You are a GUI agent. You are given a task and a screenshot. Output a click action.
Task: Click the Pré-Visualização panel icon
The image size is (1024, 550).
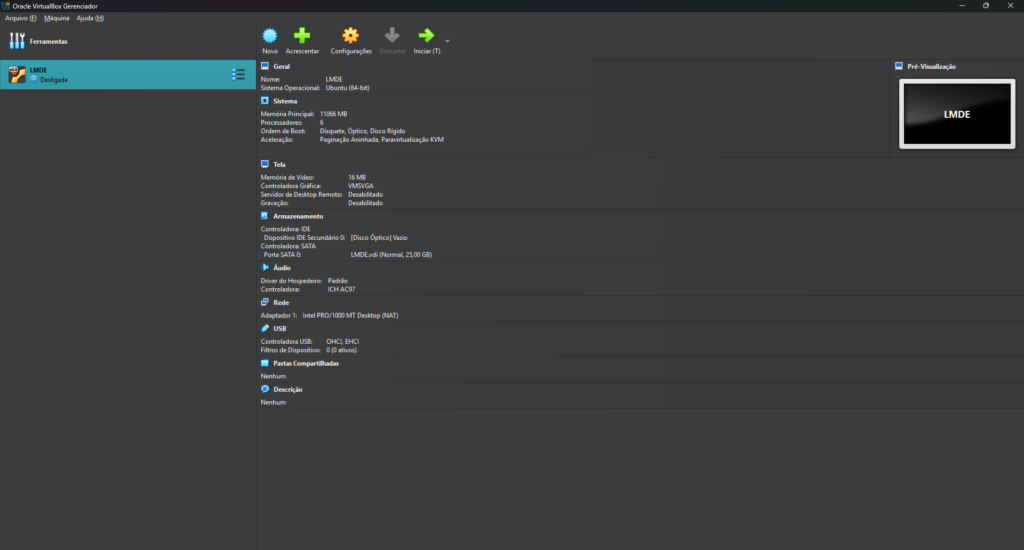pos(899,66)
